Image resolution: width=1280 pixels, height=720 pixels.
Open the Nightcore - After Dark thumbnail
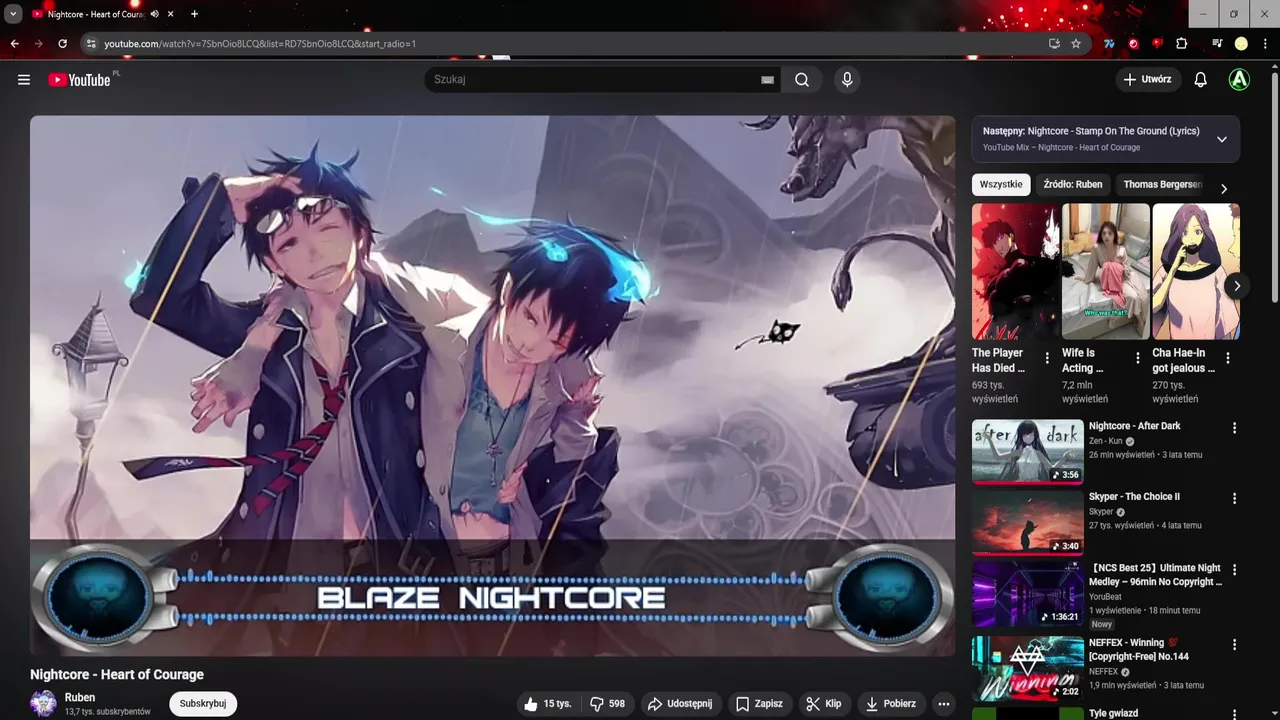click(x=1028, y=451)
